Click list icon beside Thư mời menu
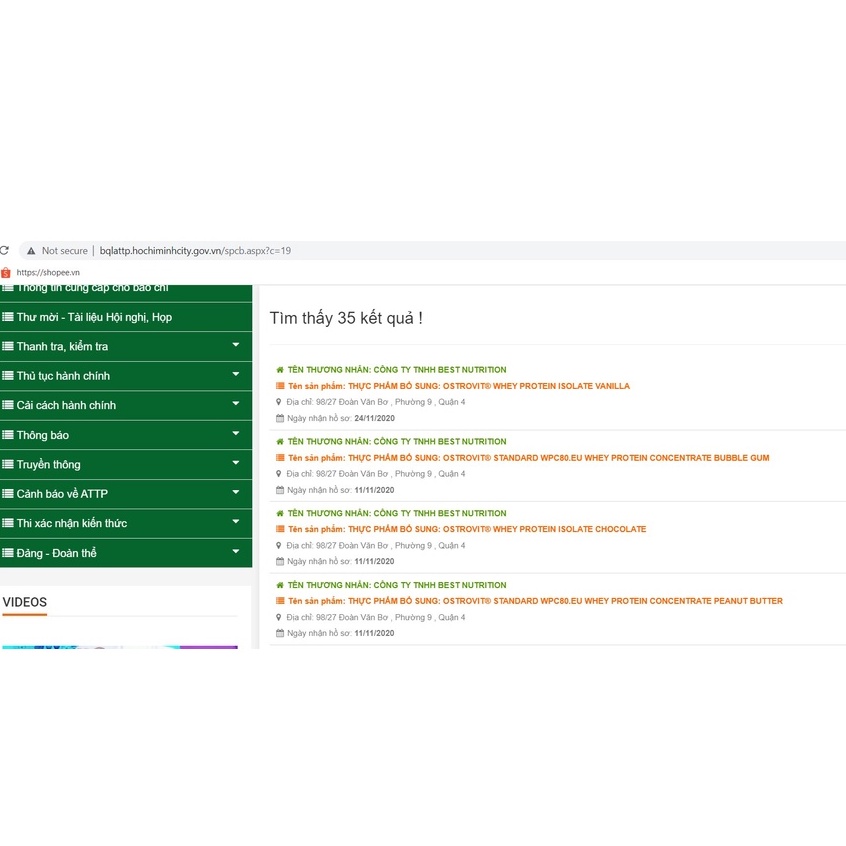The height and width of the screenshot is (846, 846). 8,317
